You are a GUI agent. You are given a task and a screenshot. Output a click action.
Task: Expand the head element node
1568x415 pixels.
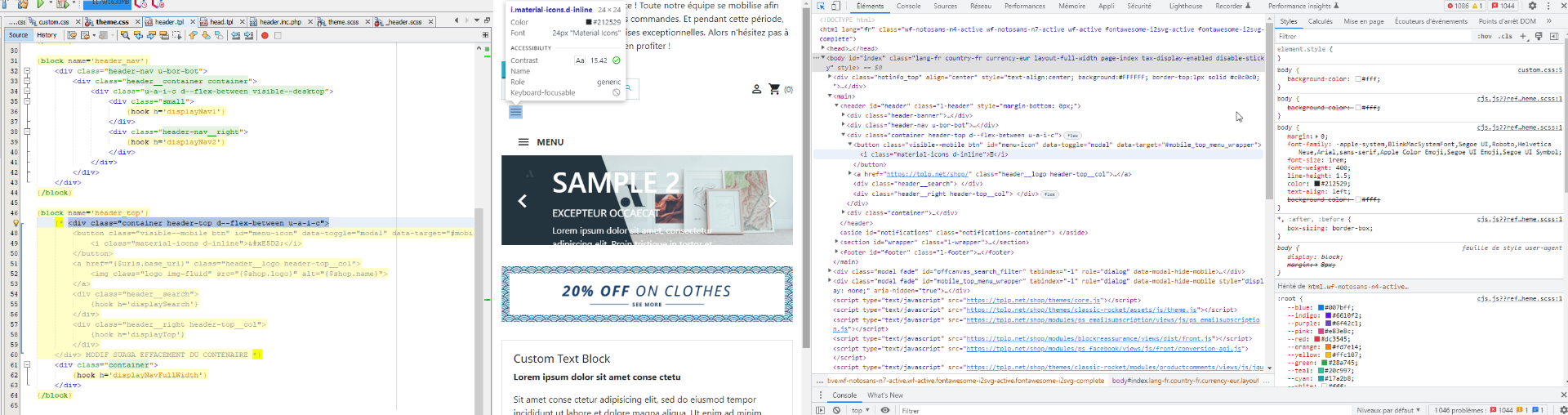pyautogui.click(x=823, y=48)
